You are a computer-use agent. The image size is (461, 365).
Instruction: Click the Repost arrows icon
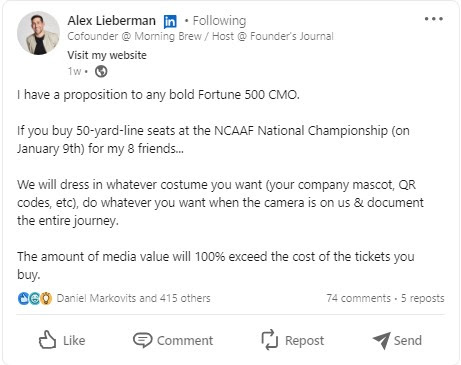click(x=269, y=340)
